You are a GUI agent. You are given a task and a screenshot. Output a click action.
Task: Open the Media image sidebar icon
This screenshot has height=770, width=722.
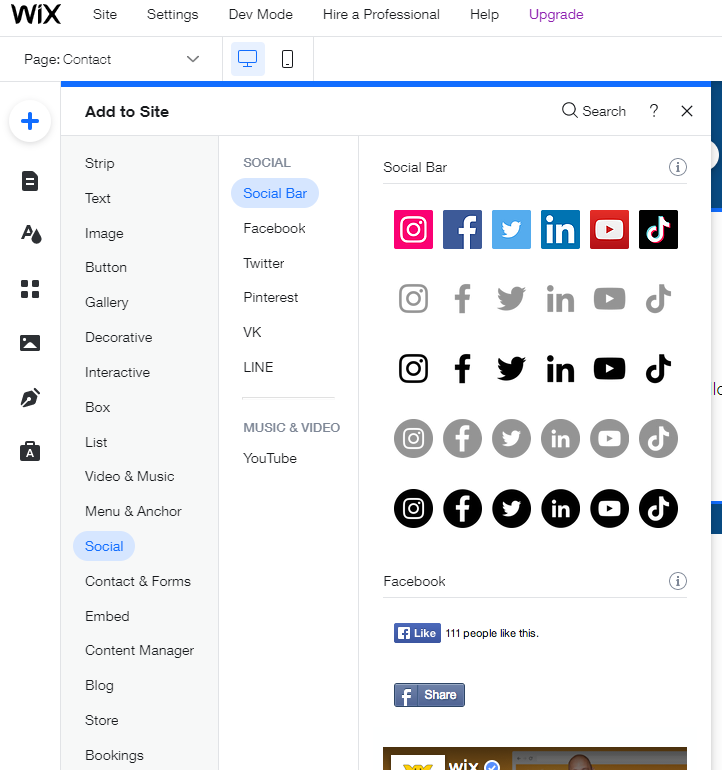[30, 343]
